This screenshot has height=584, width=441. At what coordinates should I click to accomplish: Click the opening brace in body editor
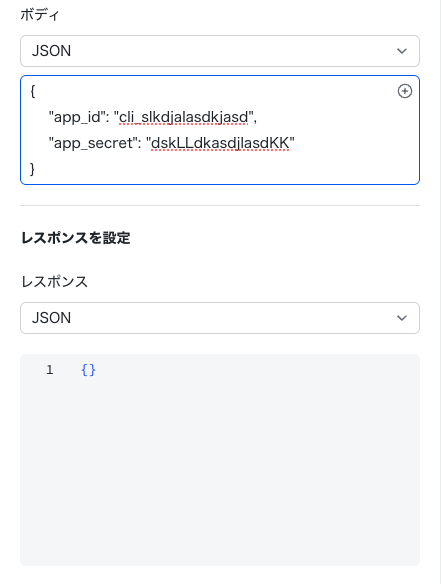(33, 91)
